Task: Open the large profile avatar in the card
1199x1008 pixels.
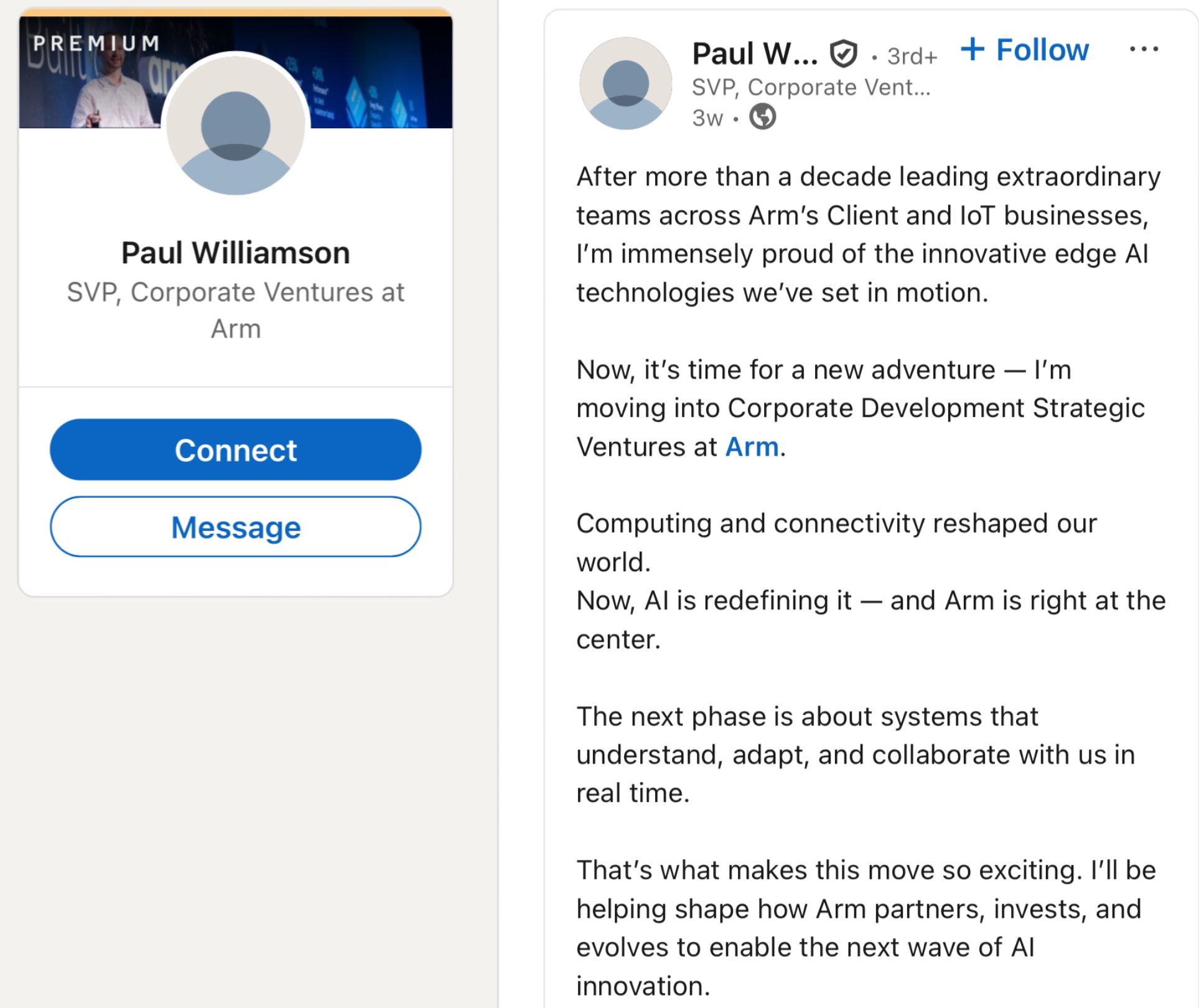Action: [x=236, y=124]
